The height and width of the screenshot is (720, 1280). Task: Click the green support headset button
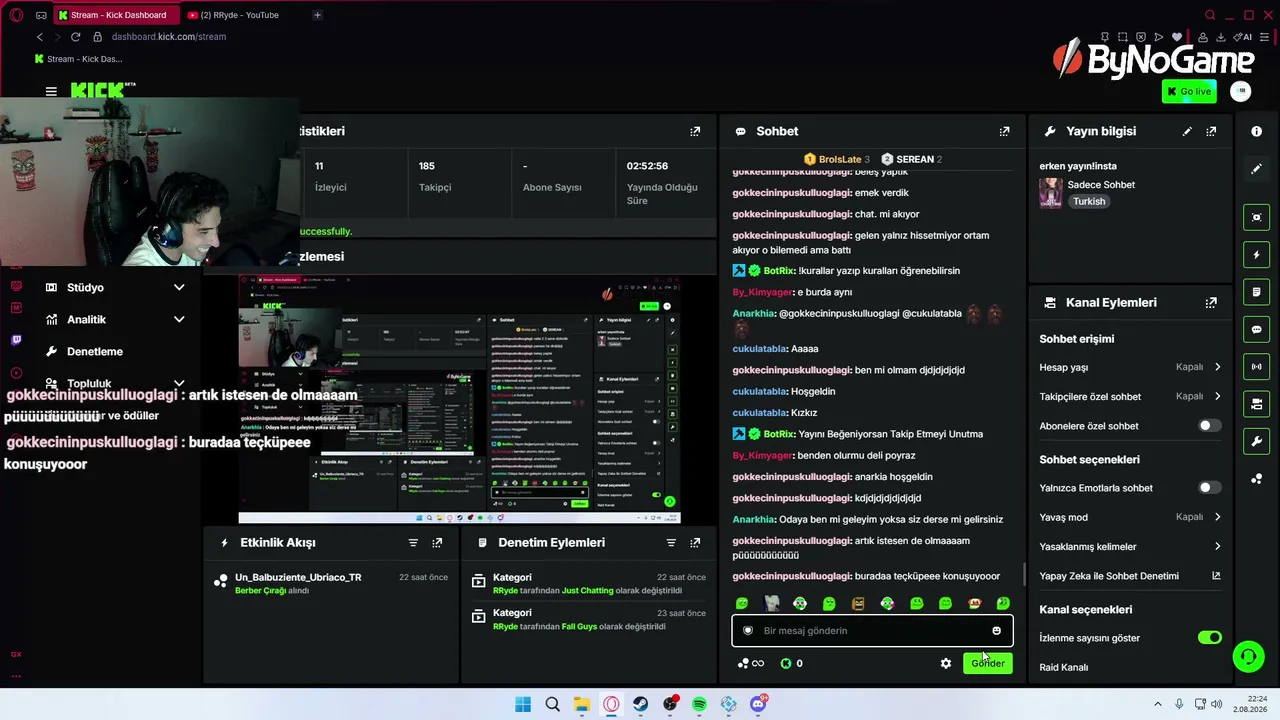click(1248, 657)
